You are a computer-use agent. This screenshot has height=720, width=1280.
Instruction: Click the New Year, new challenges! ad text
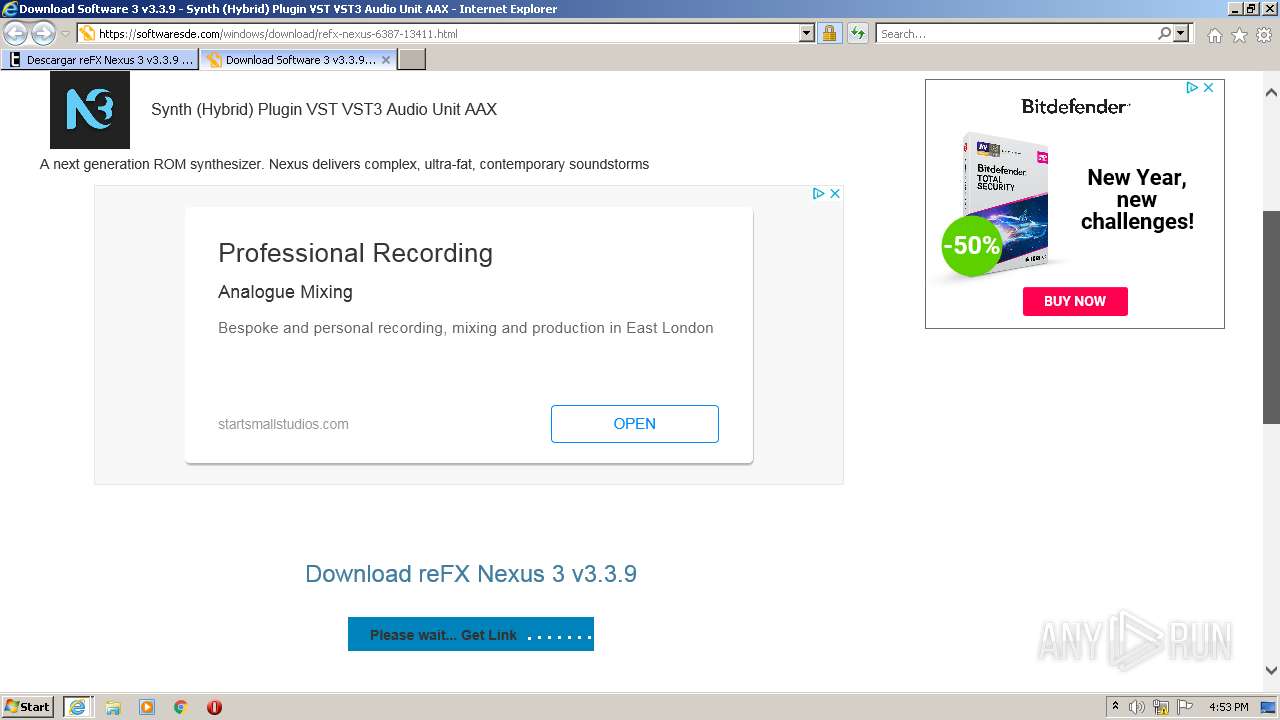click(1137, 199)
